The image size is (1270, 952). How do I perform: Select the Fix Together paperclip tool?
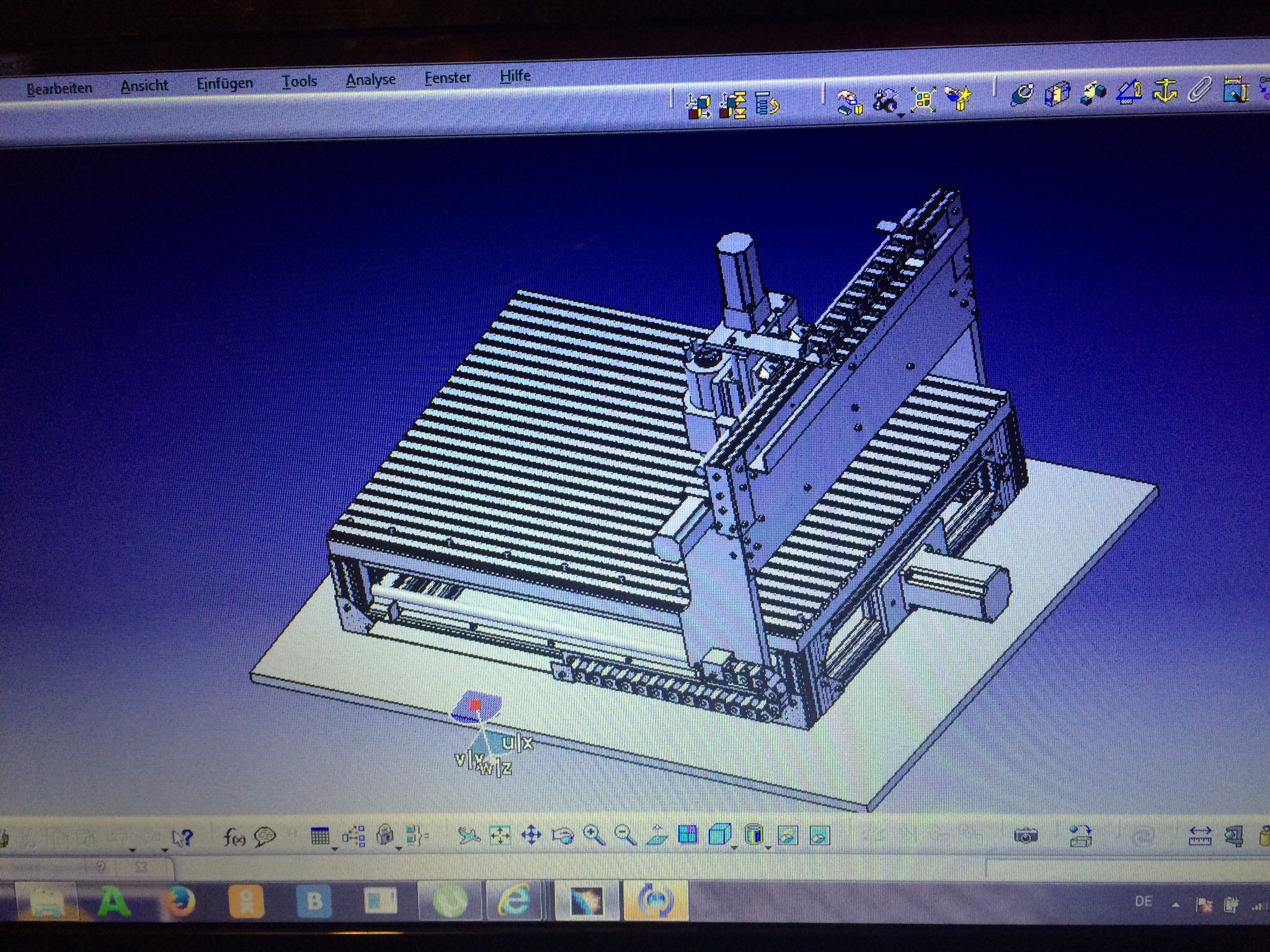(x=1200, y=90)
